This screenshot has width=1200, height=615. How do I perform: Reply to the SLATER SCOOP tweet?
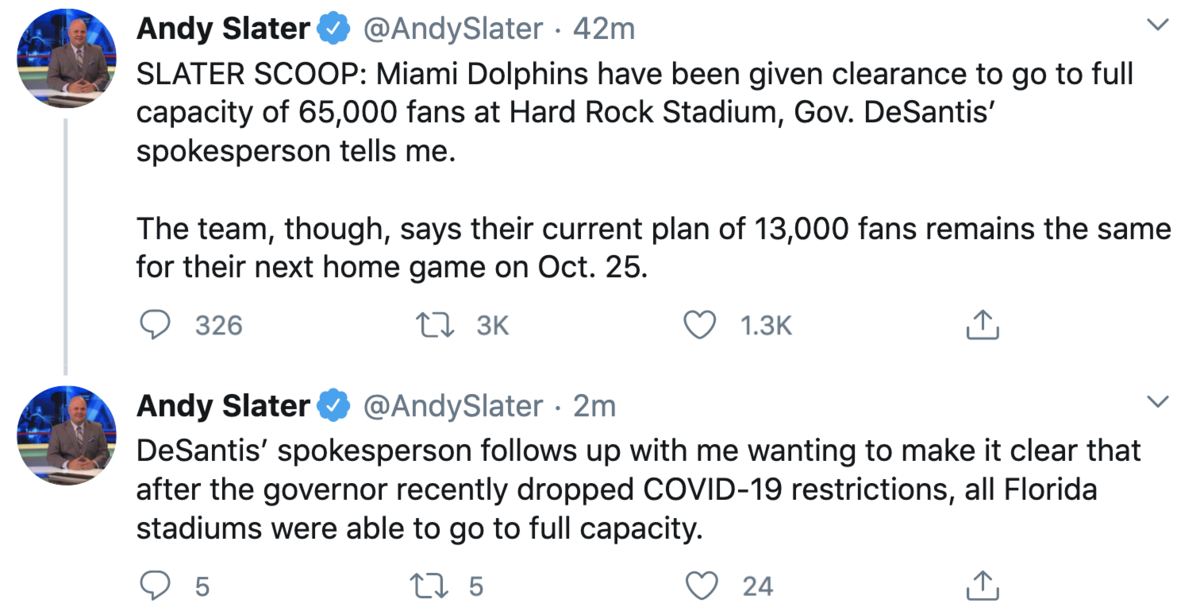[153, 325]
